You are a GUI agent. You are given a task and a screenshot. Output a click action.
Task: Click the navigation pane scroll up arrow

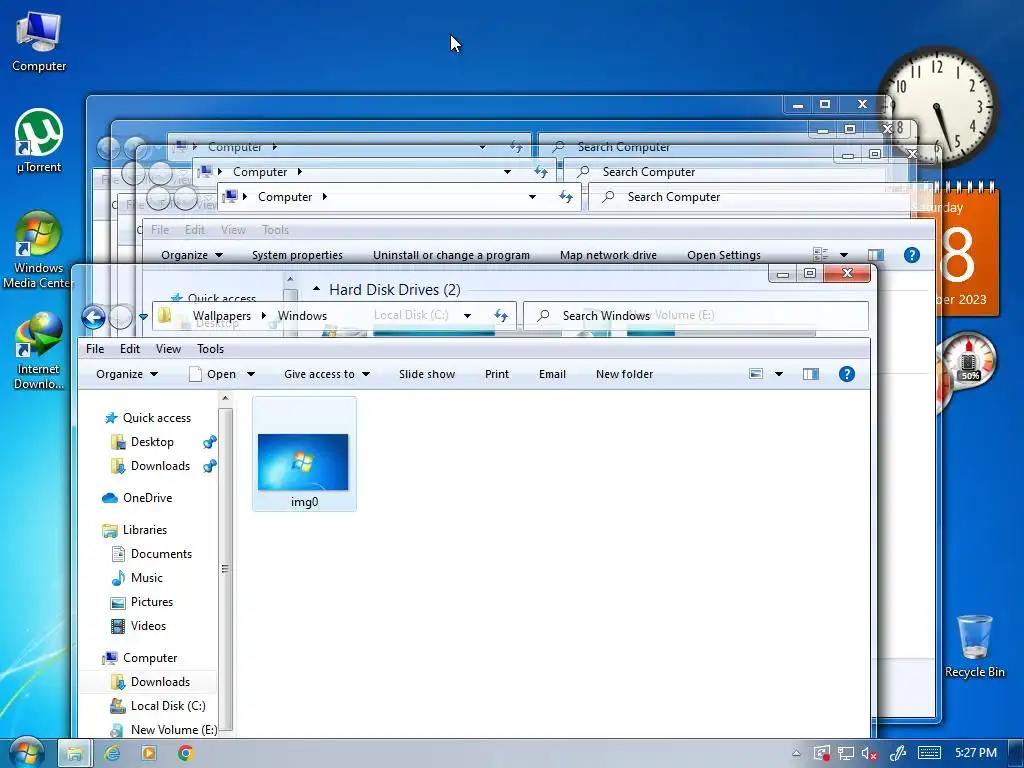225,398
